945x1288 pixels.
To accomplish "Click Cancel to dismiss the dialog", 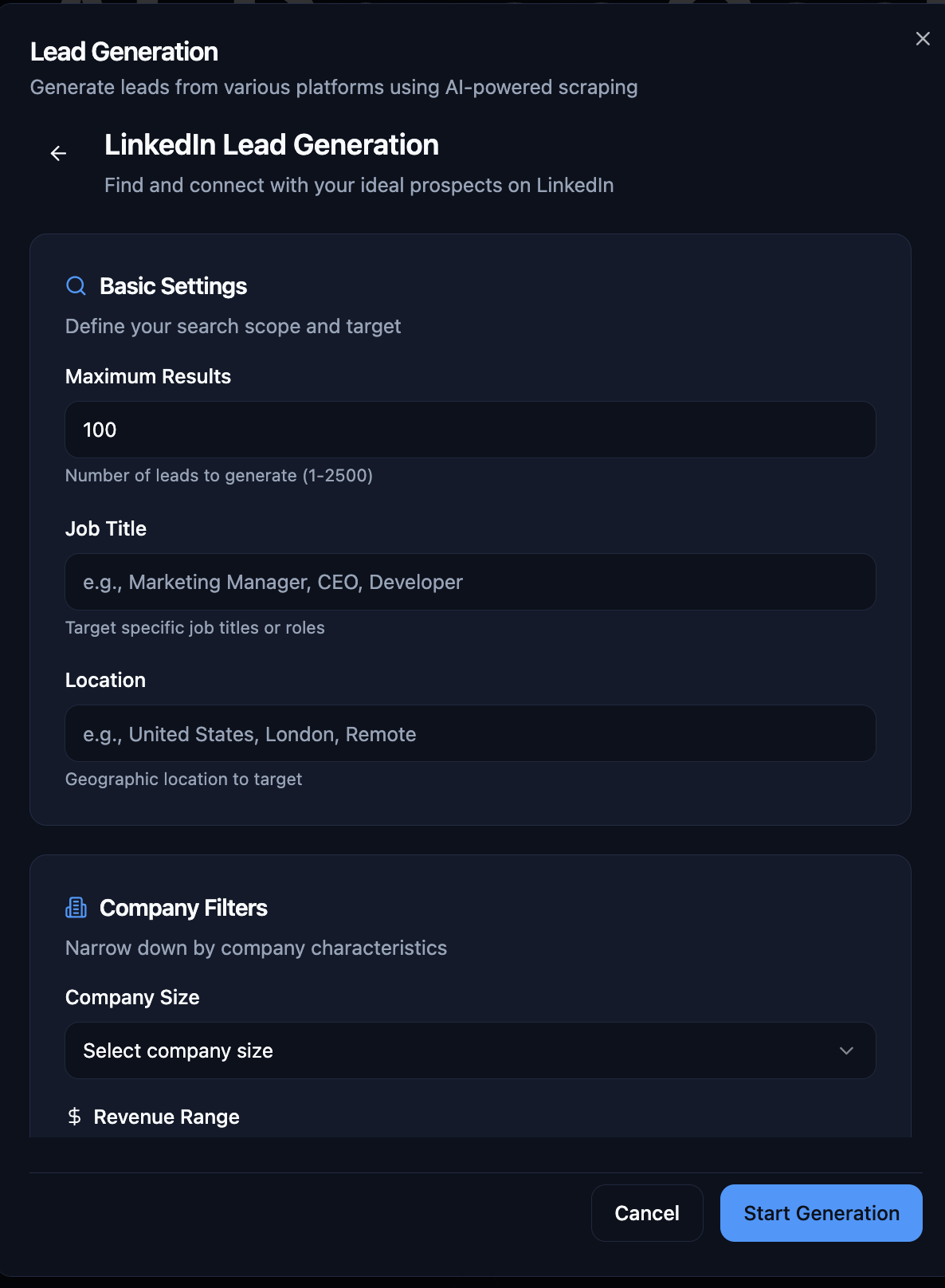I will click(x=646, y=1212).
